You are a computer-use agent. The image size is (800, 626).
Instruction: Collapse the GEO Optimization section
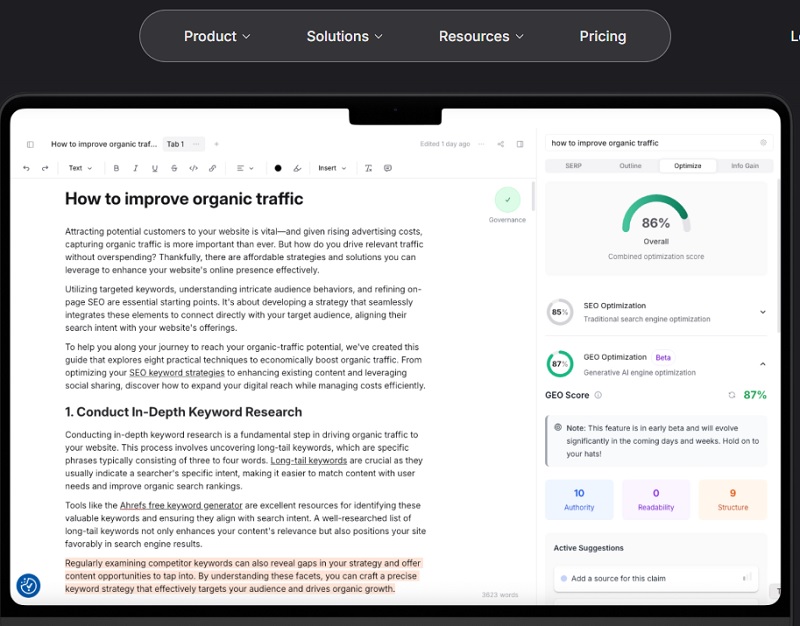[762, 364]
